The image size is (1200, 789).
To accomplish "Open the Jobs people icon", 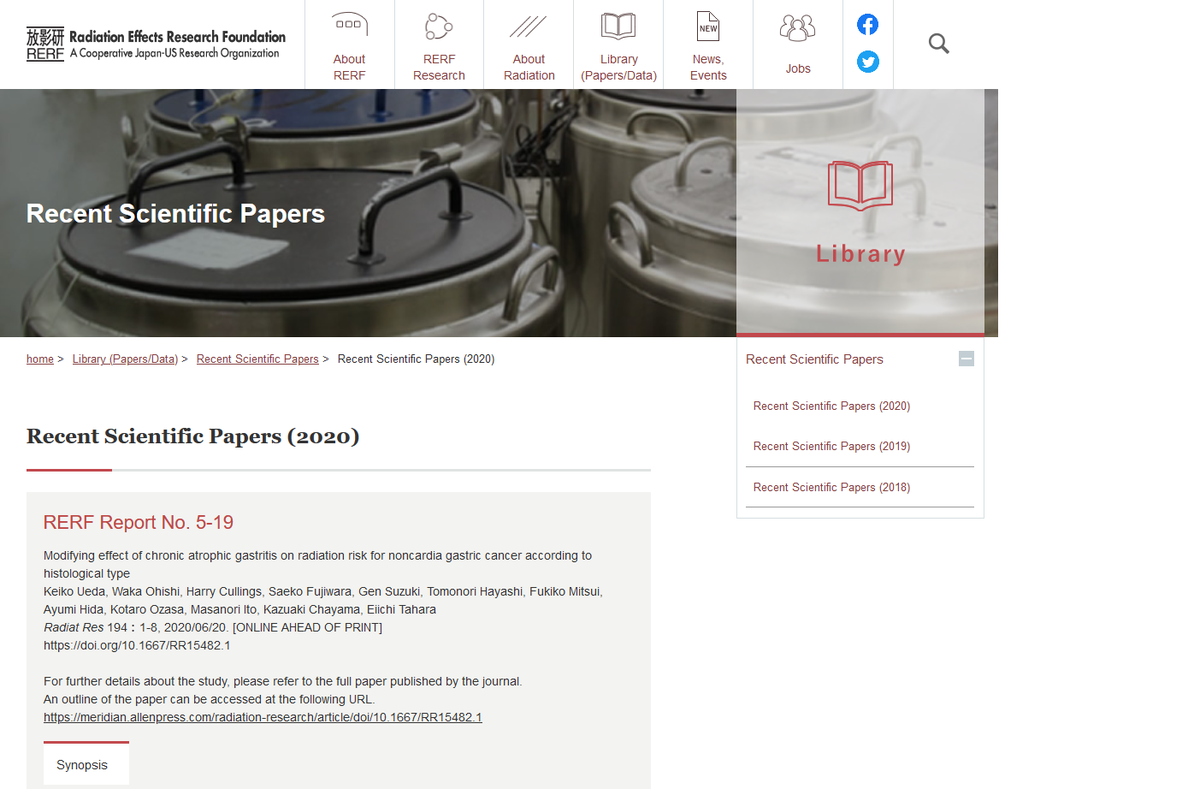I will 797,28.
